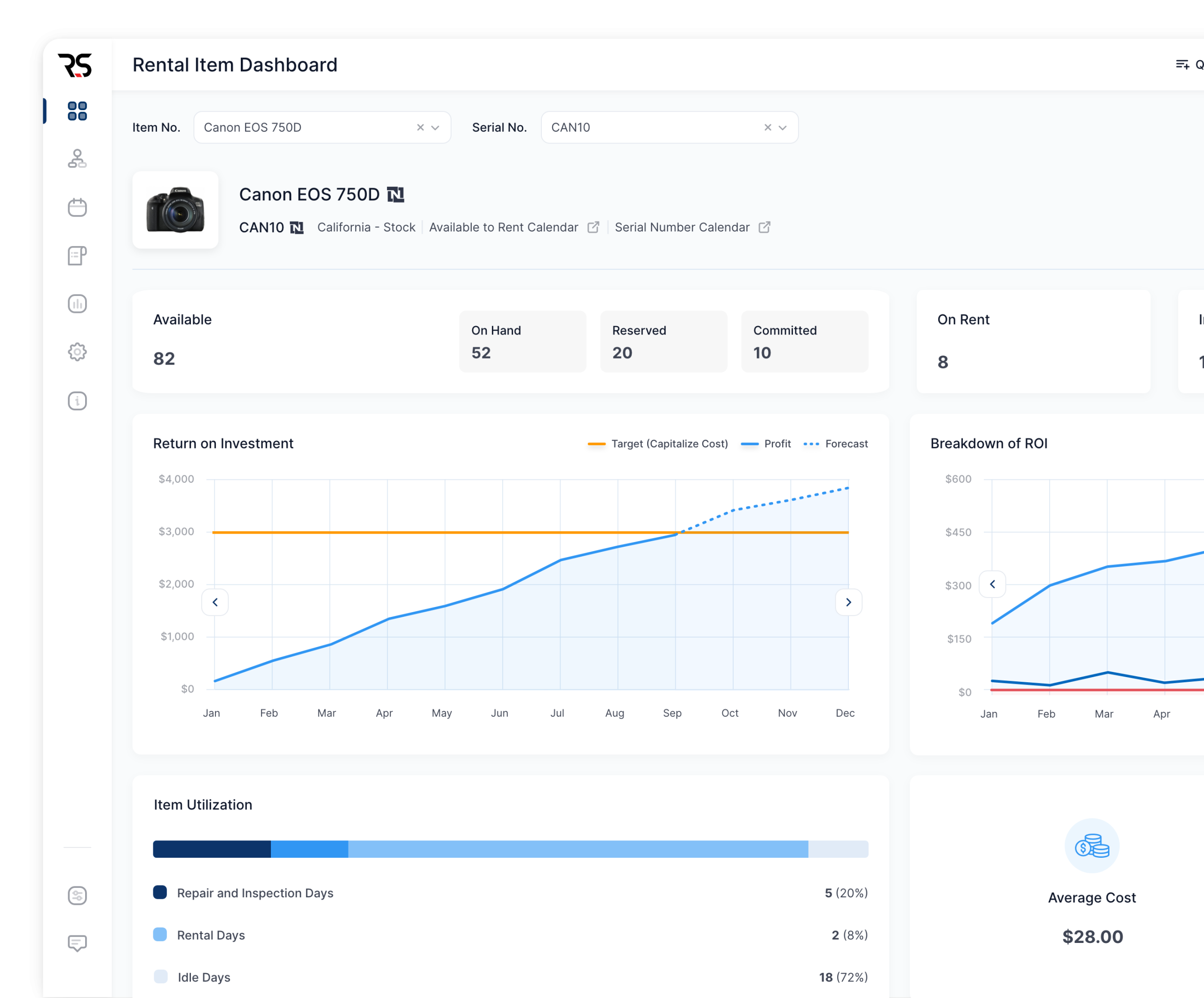
Task: Click the 18 (72%) idle days value
Action: point(843,977)
